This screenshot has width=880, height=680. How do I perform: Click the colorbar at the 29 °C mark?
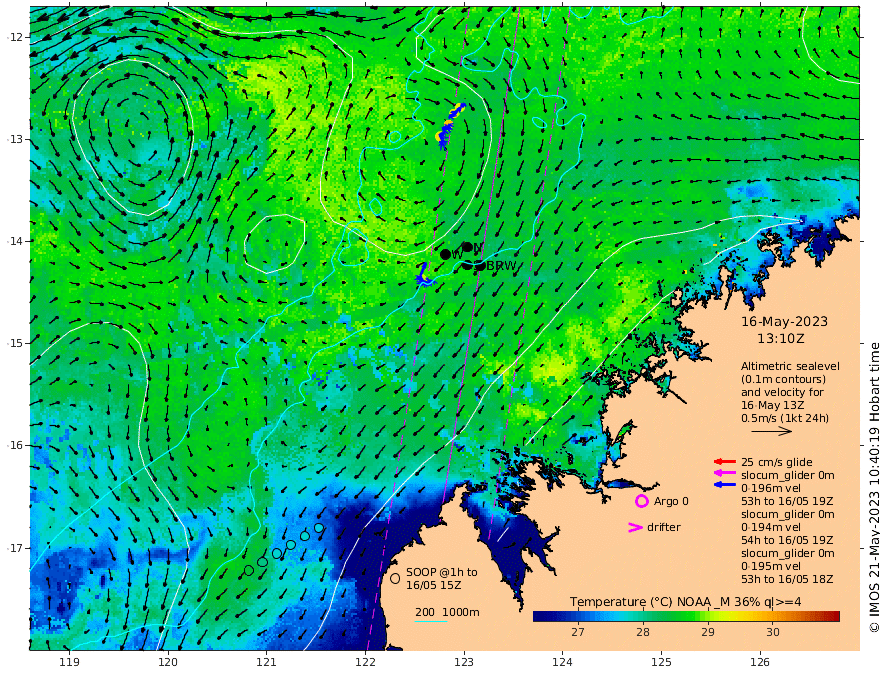point(708,616)
